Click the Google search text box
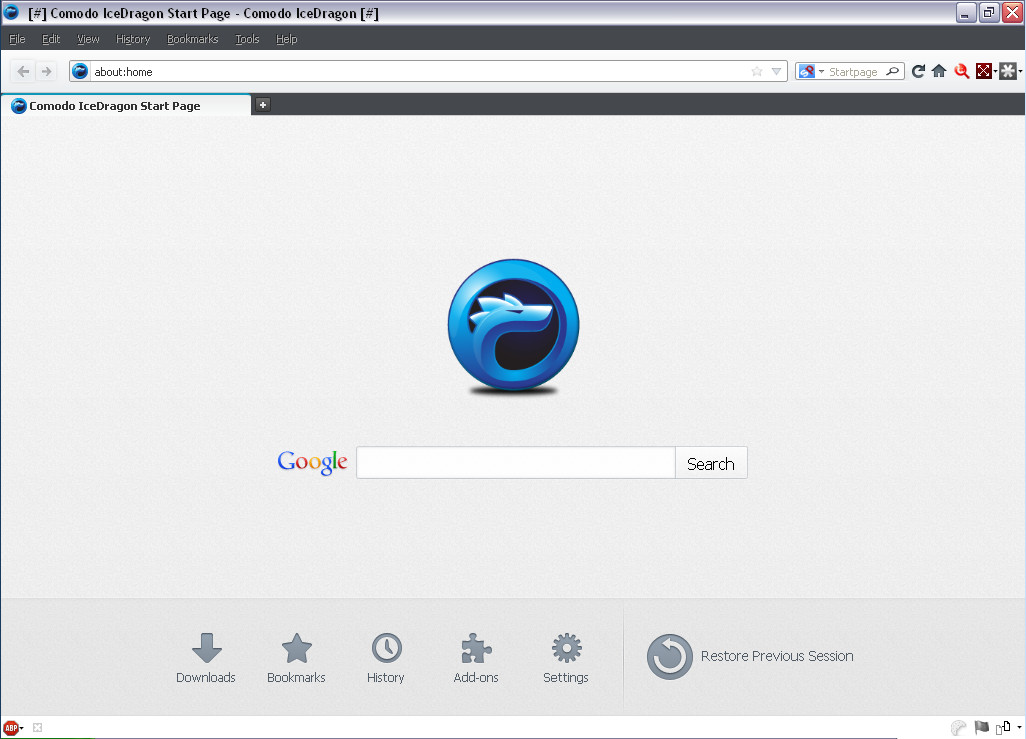 pos(516,463)
